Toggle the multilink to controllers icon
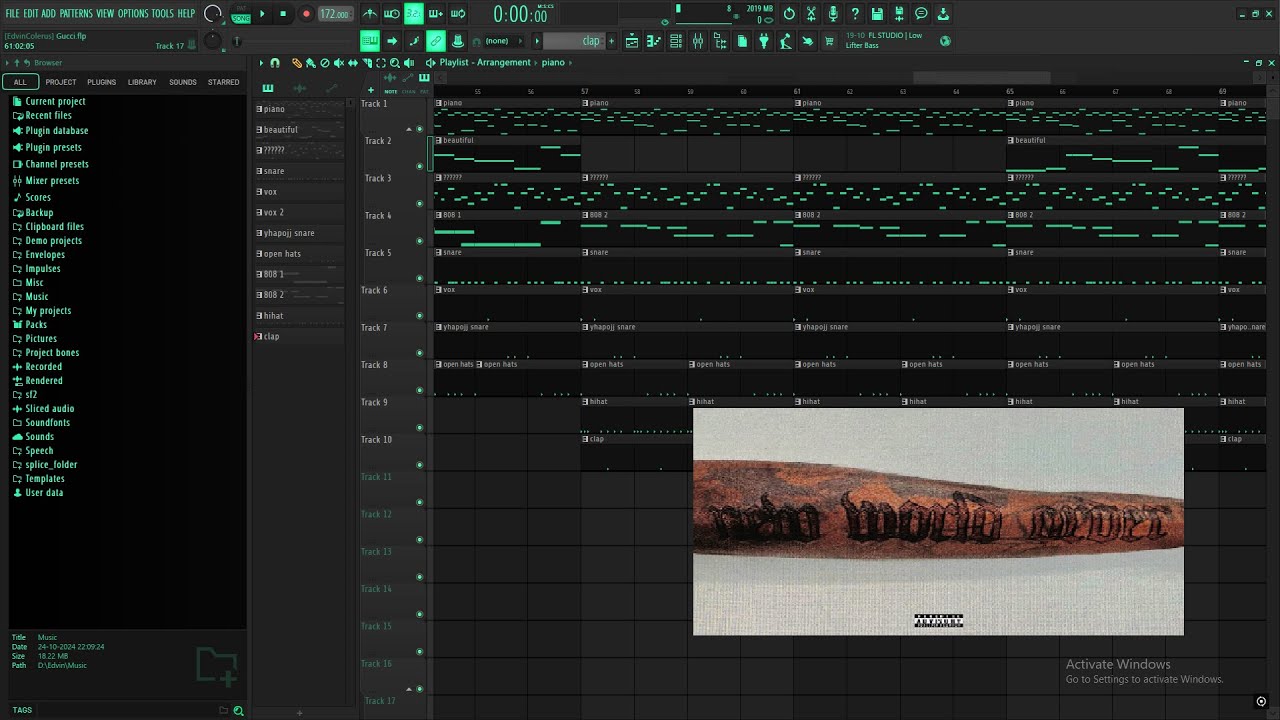 click(457, 41)
